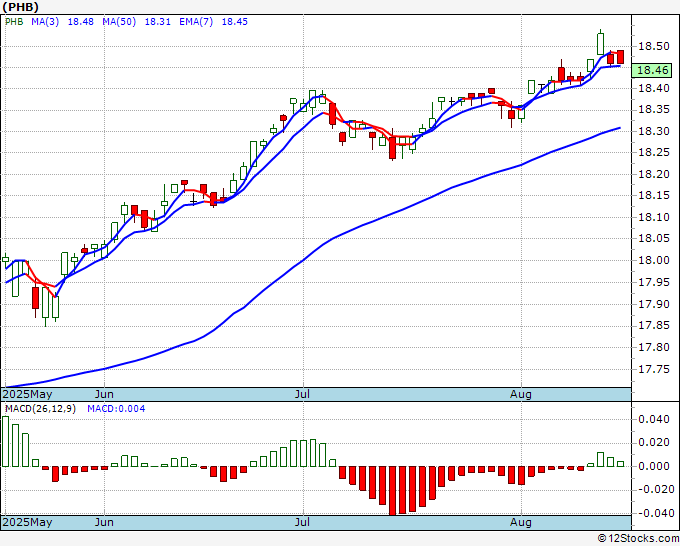The image size is (680, 546).
Task: Click the last red candlestick on the chart
Action: [621, 57]
